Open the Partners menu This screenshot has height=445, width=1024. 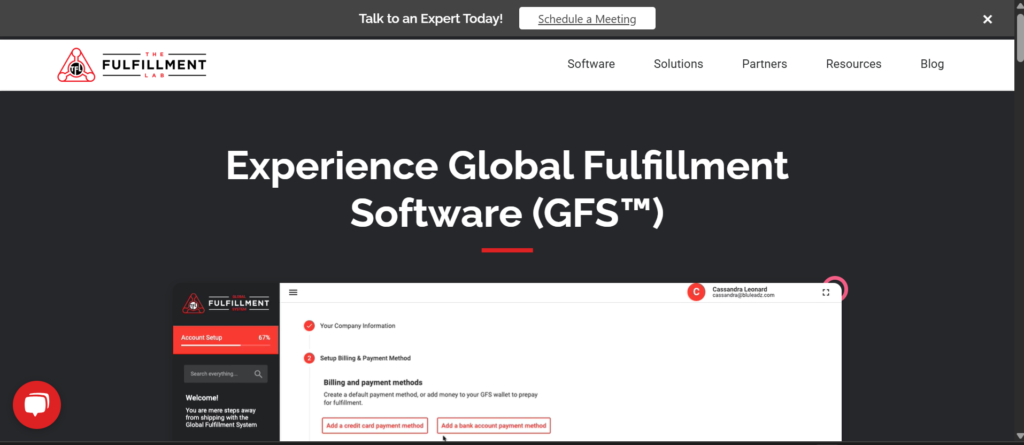click(x=764, y=64)
